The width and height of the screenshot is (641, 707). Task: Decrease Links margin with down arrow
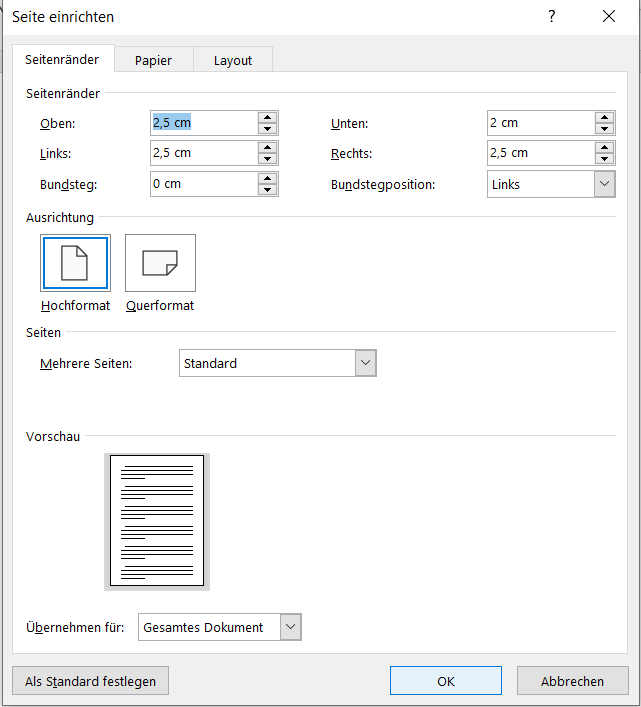(267, 159)
